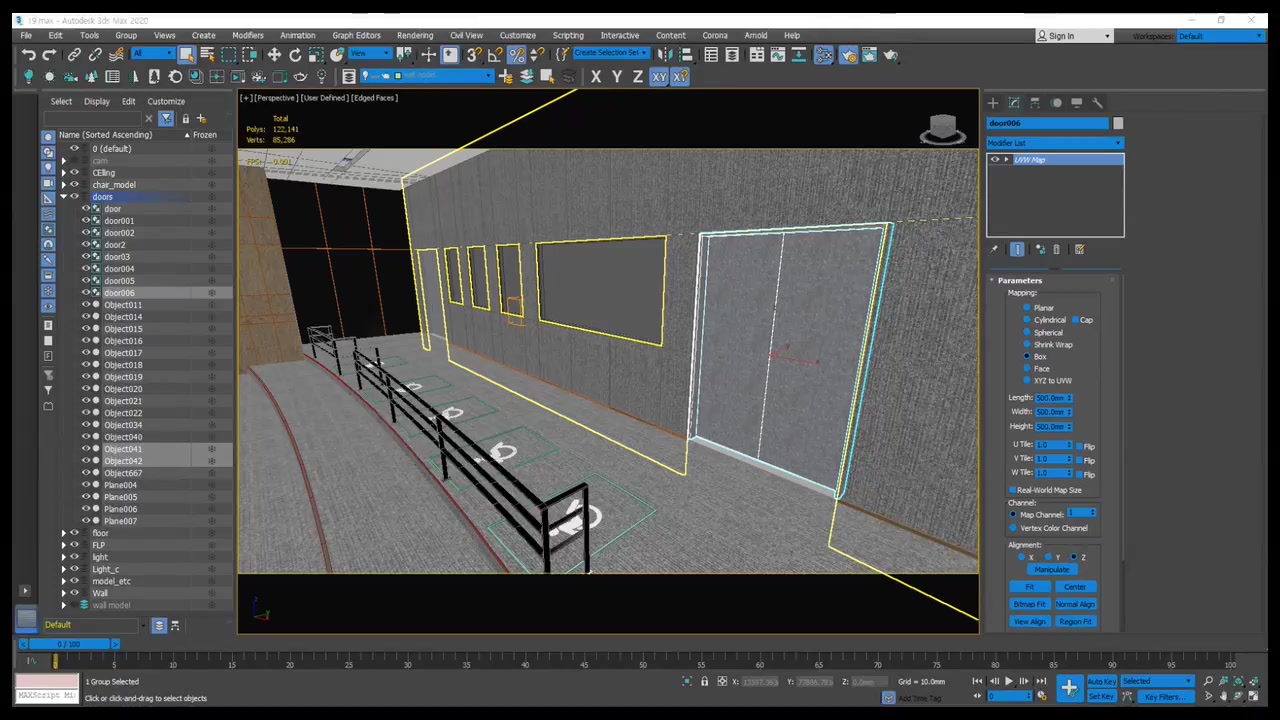Click the Play Animation button
This screenshot has height=720, width=1280.
click(x=1008, y=682)
